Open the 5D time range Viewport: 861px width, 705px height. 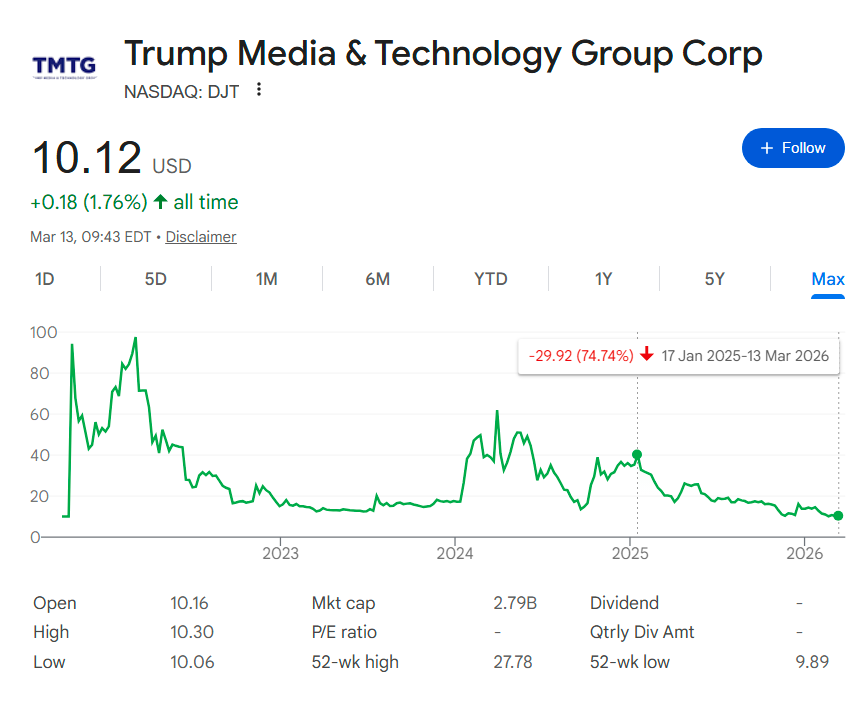pos(155,279)
